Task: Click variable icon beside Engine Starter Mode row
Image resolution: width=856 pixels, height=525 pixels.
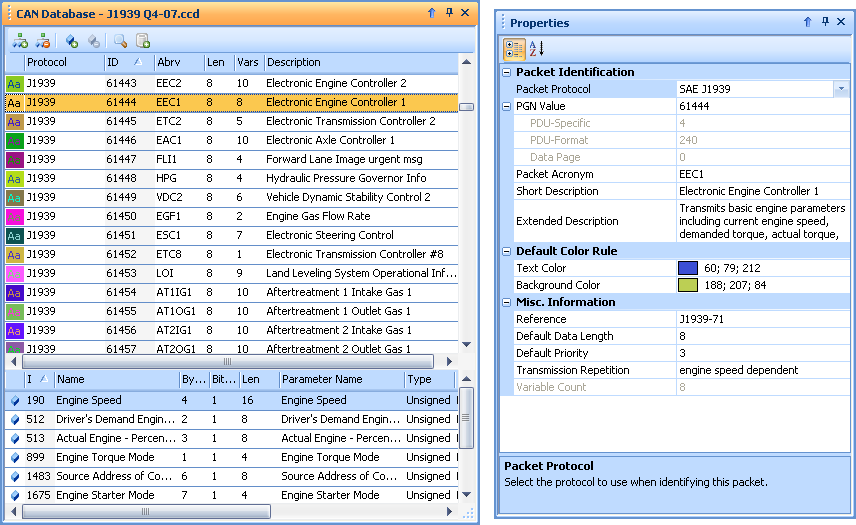Action: tap(15, 496)
